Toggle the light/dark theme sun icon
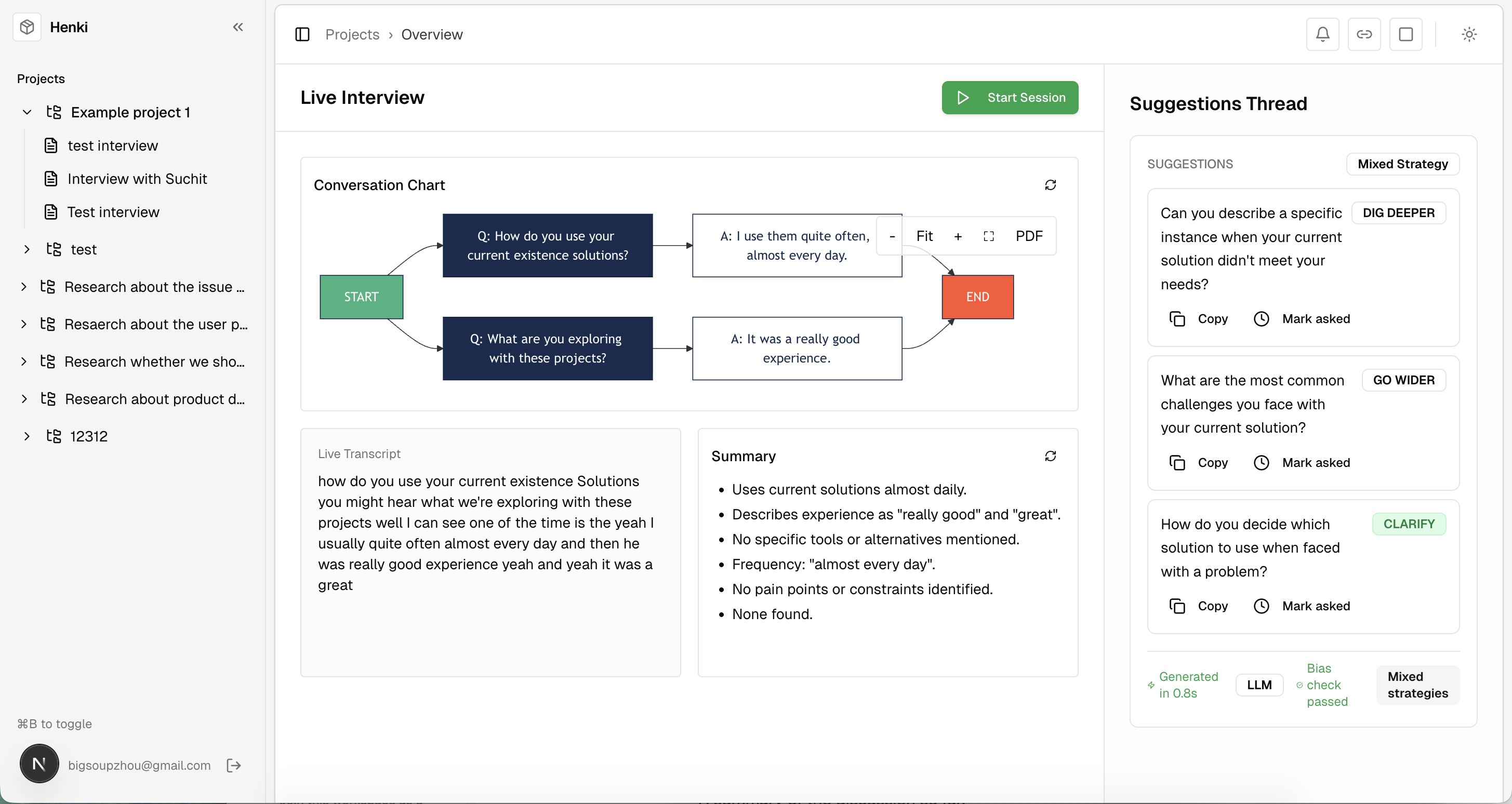1512x804 pixels. point(1468,35)
